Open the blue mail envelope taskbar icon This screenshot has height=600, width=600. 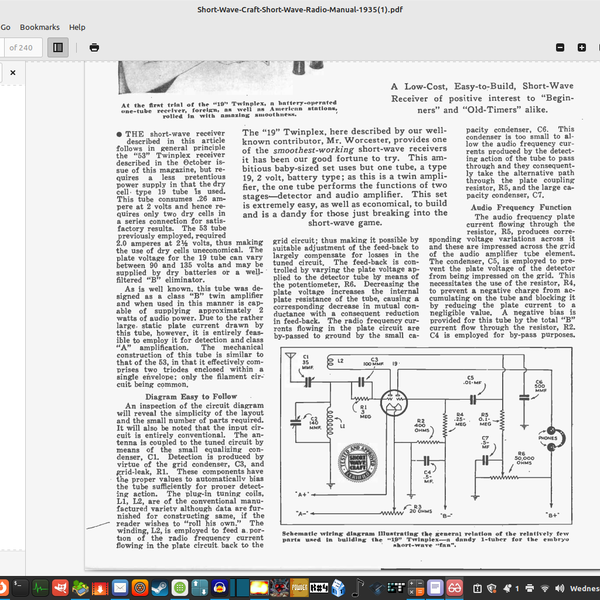pos(120,587)
